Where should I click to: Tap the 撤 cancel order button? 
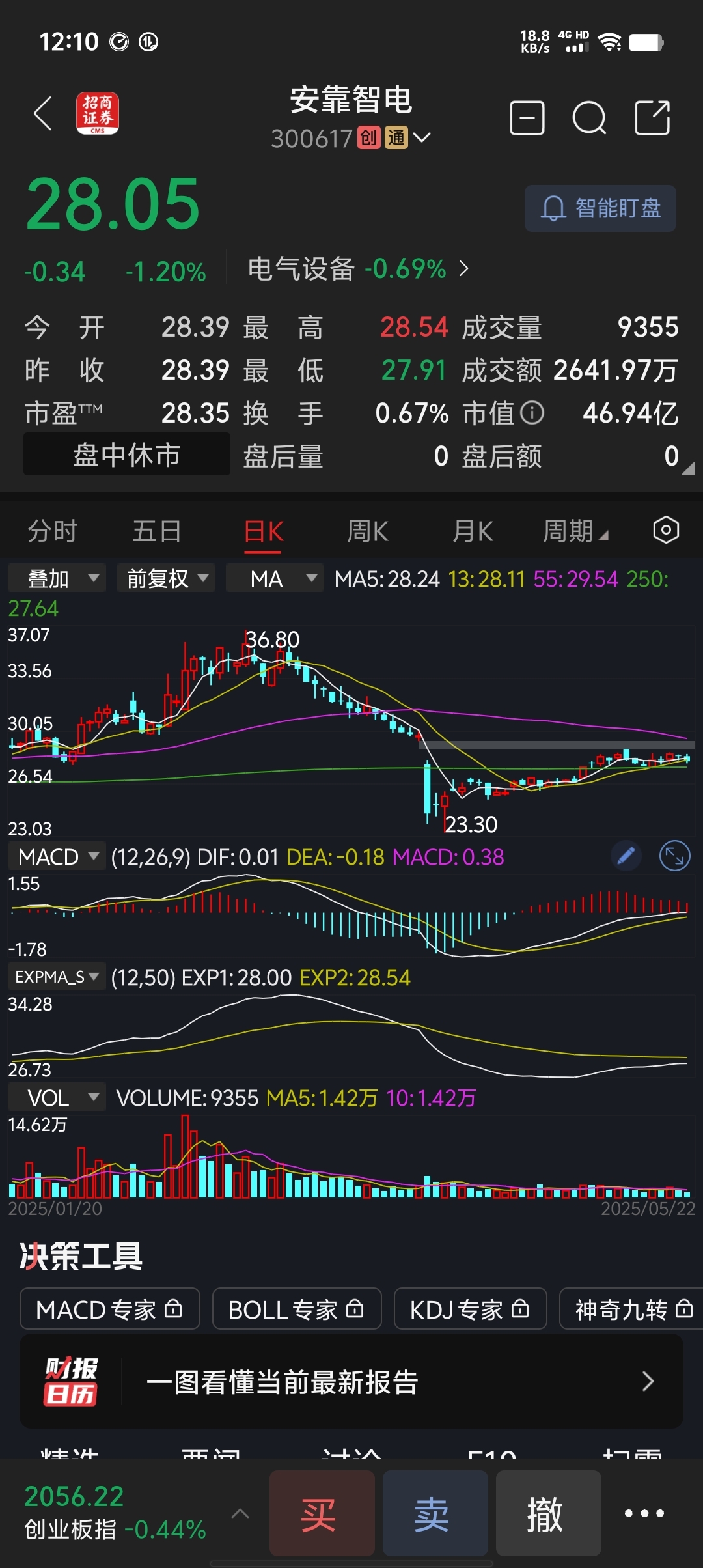549,1513
